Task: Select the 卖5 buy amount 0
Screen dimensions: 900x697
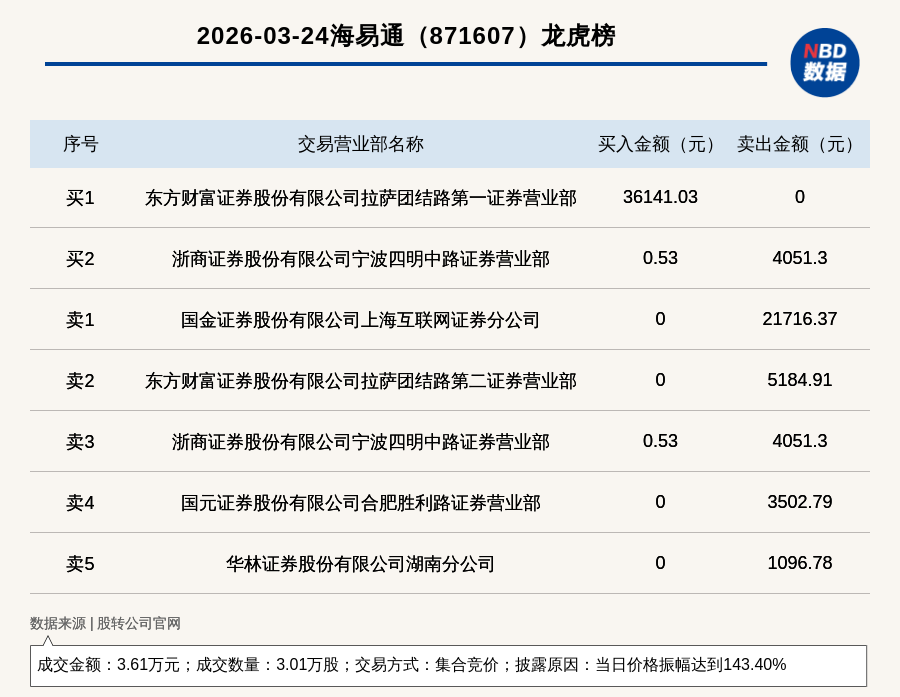Action: [x=660, y=563]
